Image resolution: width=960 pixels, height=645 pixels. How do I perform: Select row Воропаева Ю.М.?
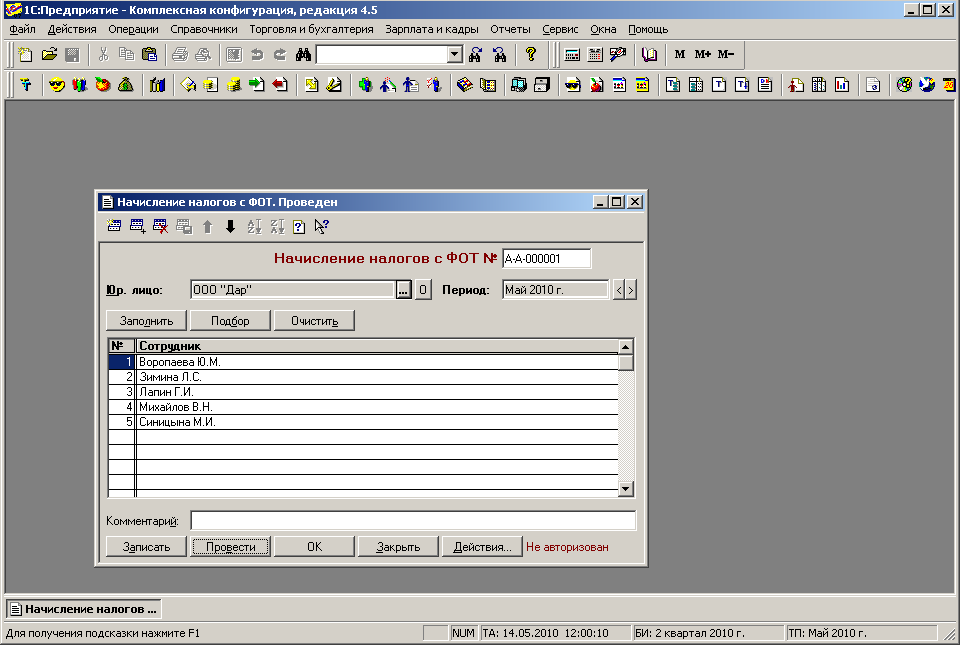click(x=363, y=362)
